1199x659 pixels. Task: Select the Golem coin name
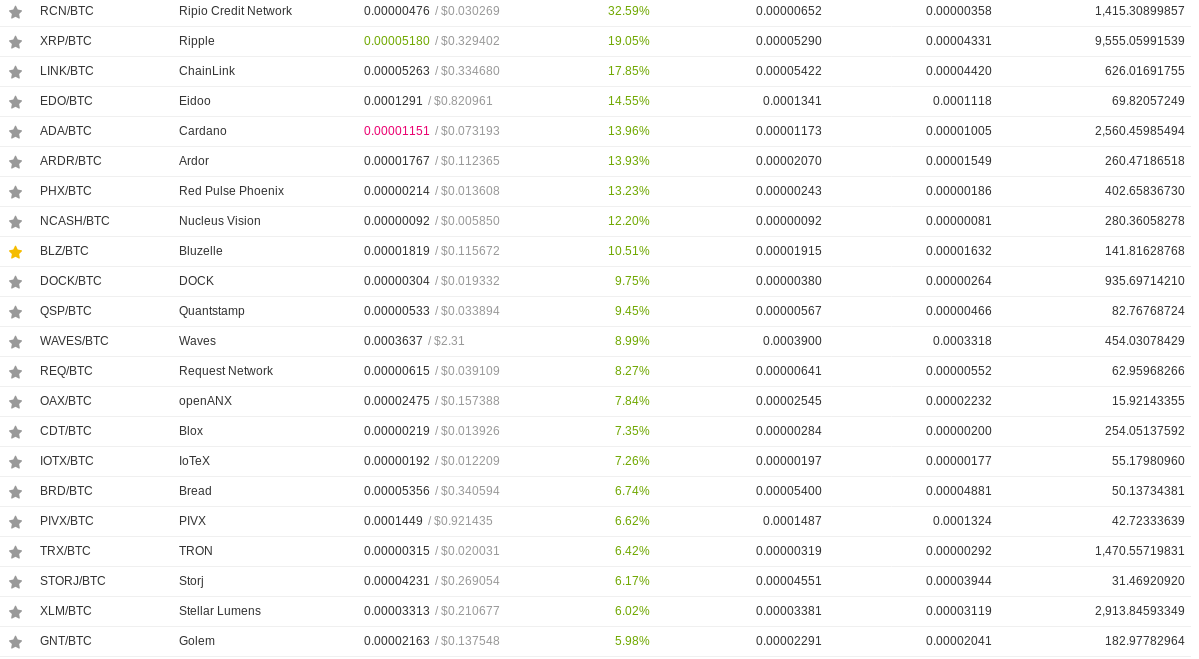197,641
